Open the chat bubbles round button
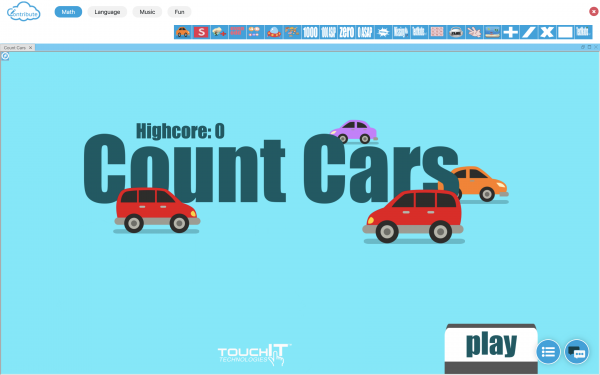Image resolution: width=600 pixels, height=375 pixels. click(x=576, y=351)
